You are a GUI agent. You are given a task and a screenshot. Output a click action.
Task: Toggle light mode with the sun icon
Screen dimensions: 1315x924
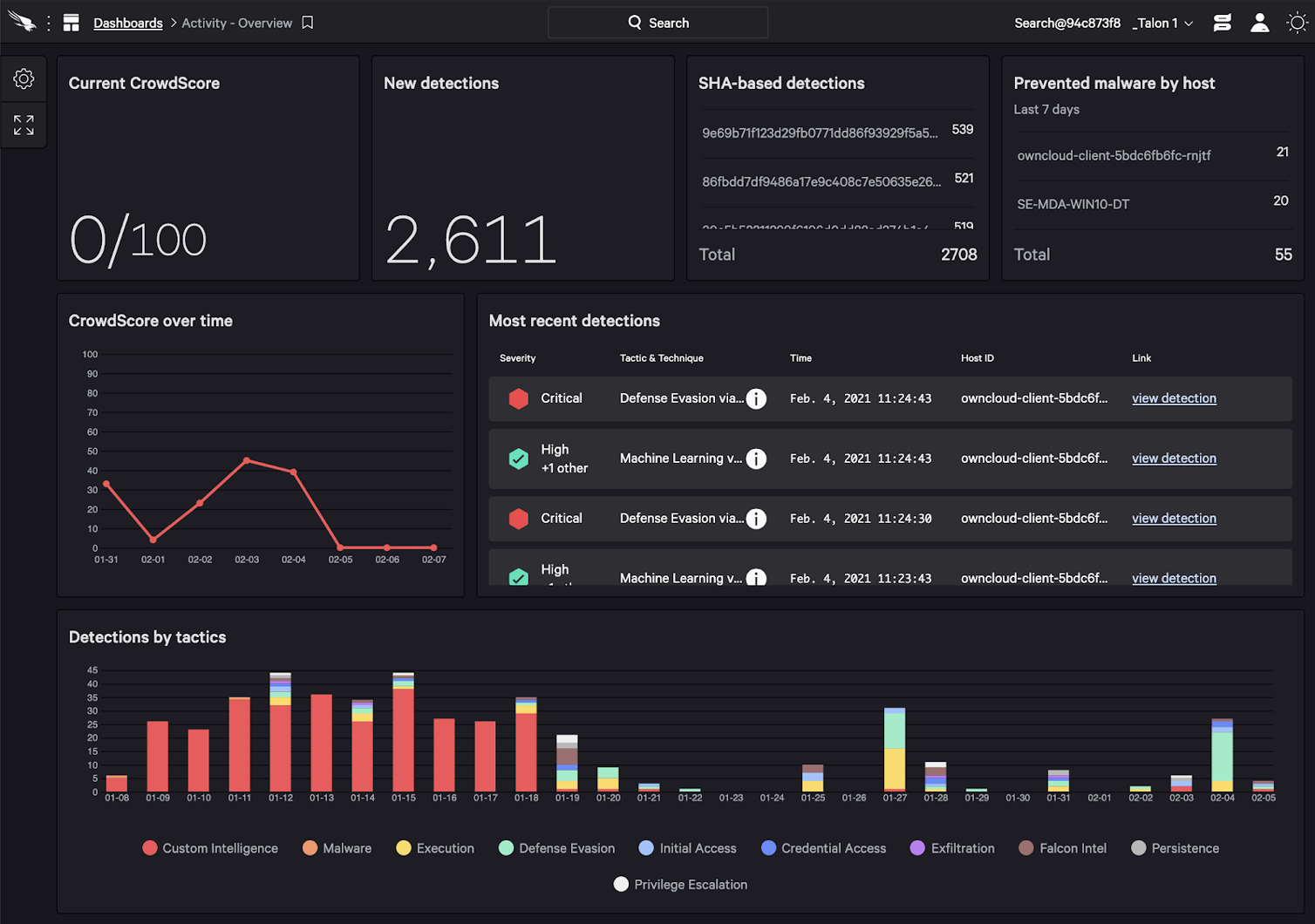coord(1297,22)
